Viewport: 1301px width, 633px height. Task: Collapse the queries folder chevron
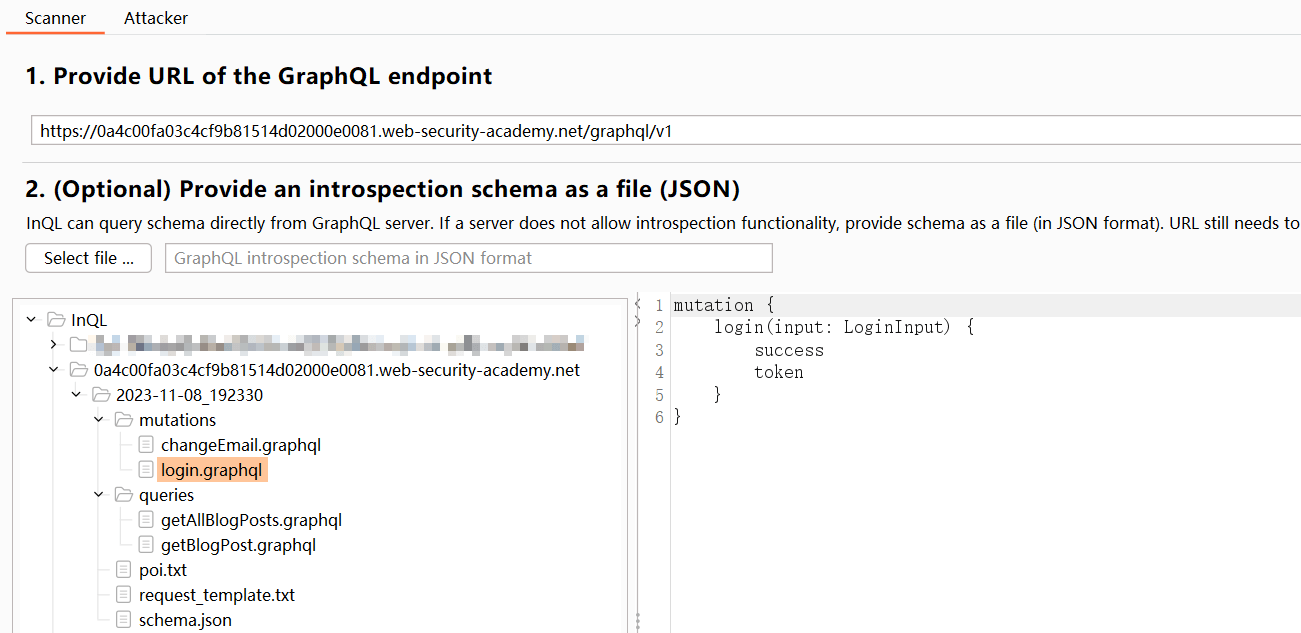click(99, 495)
